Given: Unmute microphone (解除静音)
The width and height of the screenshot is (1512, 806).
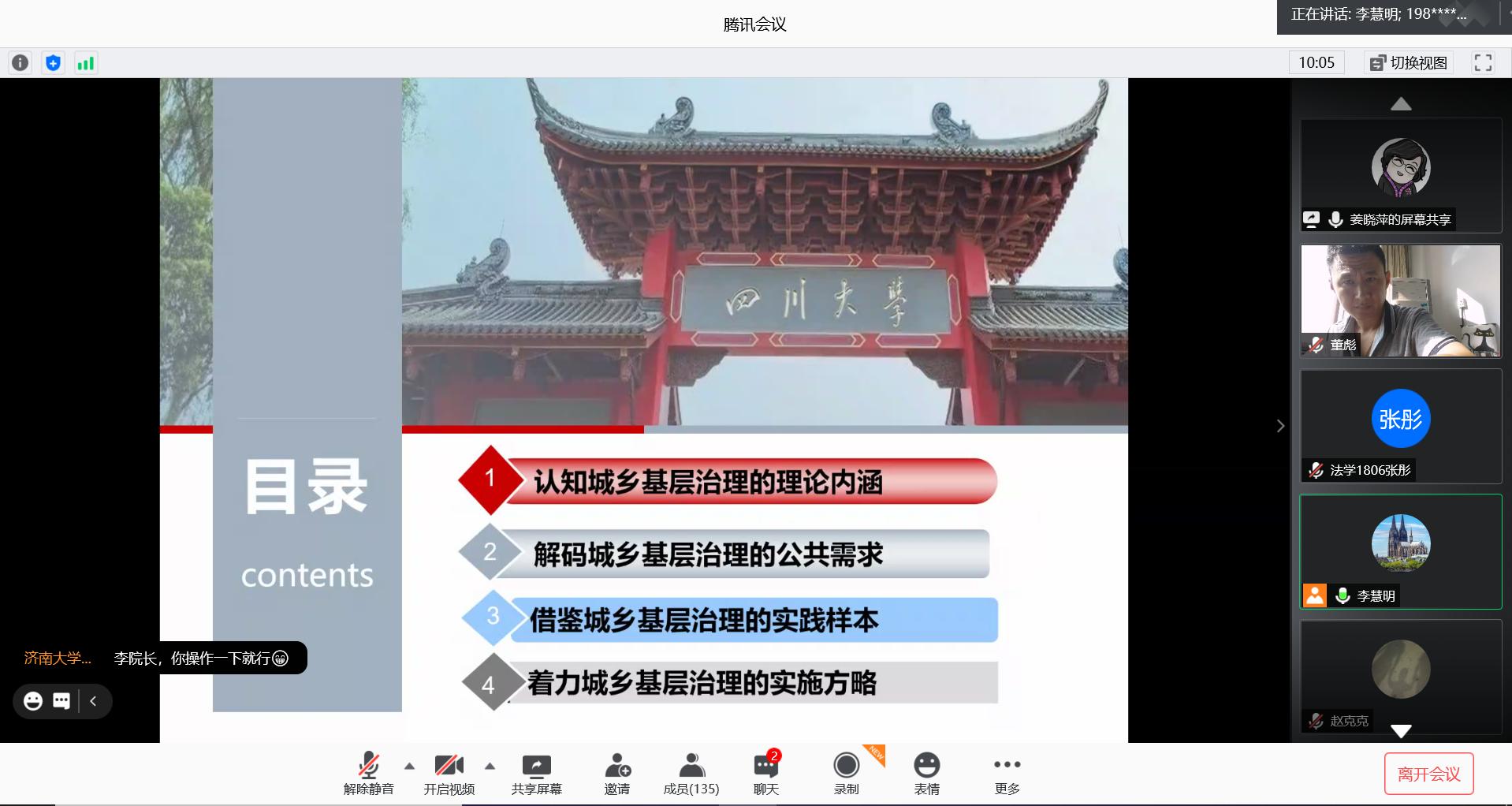Looking at the screenshot, I should click(368, 773).
